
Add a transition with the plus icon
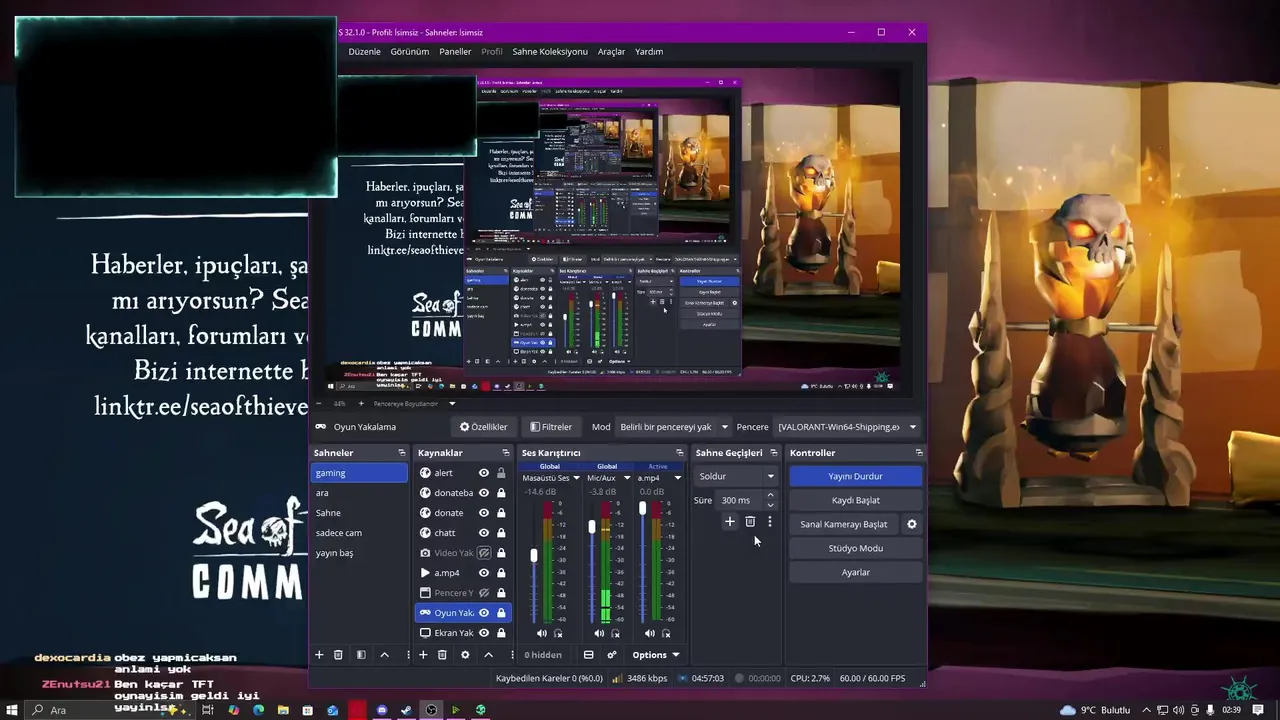(730, 521)
